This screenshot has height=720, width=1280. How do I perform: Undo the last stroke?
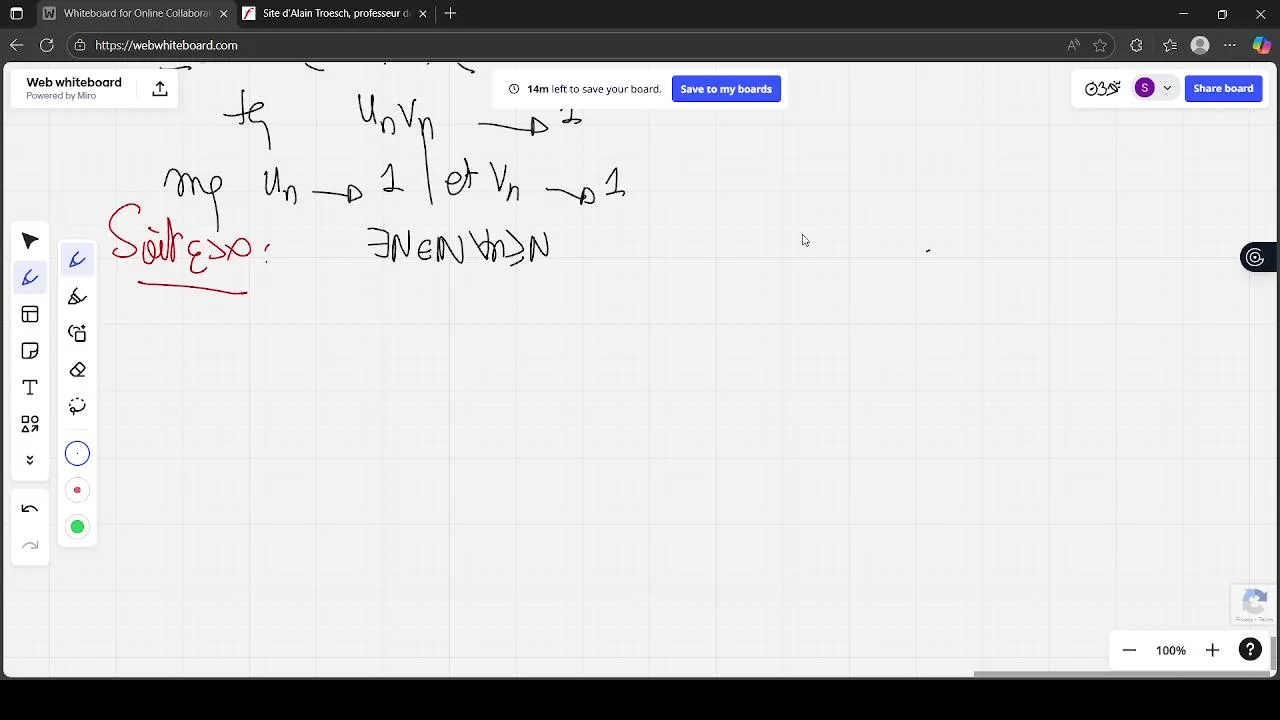tap(30, 509)
